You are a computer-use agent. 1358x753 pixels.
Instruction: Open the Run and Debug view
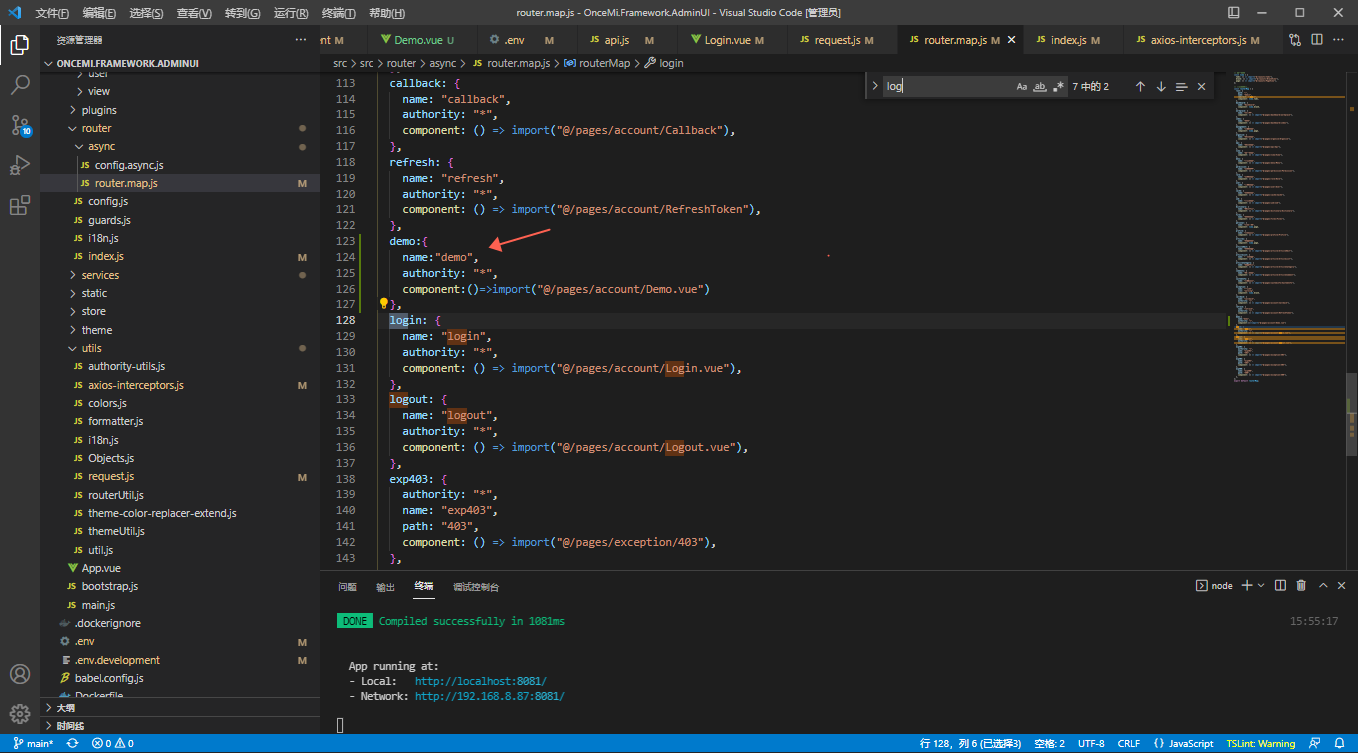(20, 165)
